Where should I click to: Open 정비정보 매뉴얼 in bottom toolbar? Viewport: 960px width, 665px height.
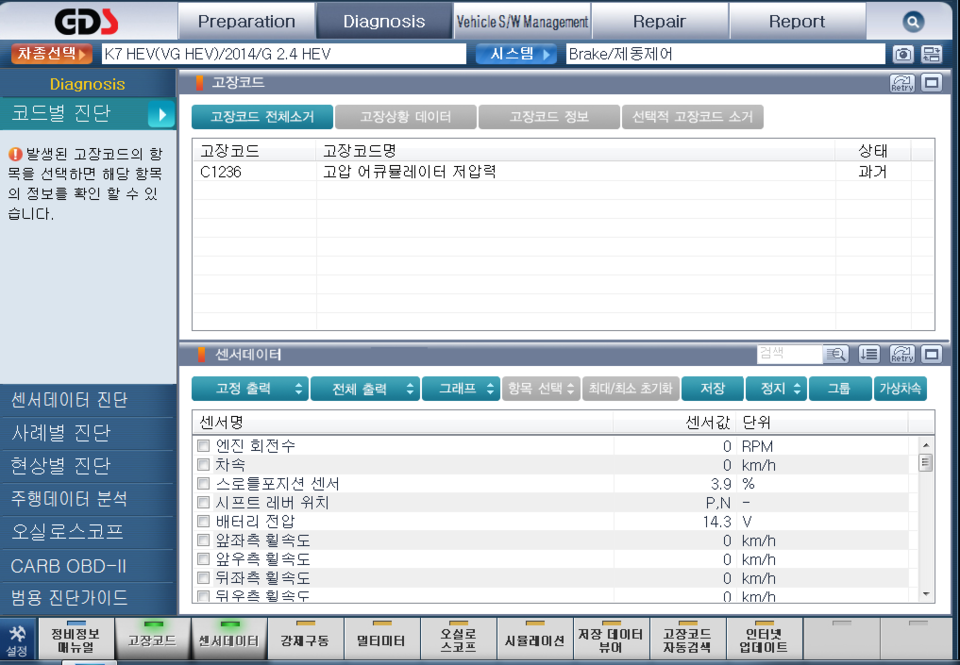click(x=76, y=639)
